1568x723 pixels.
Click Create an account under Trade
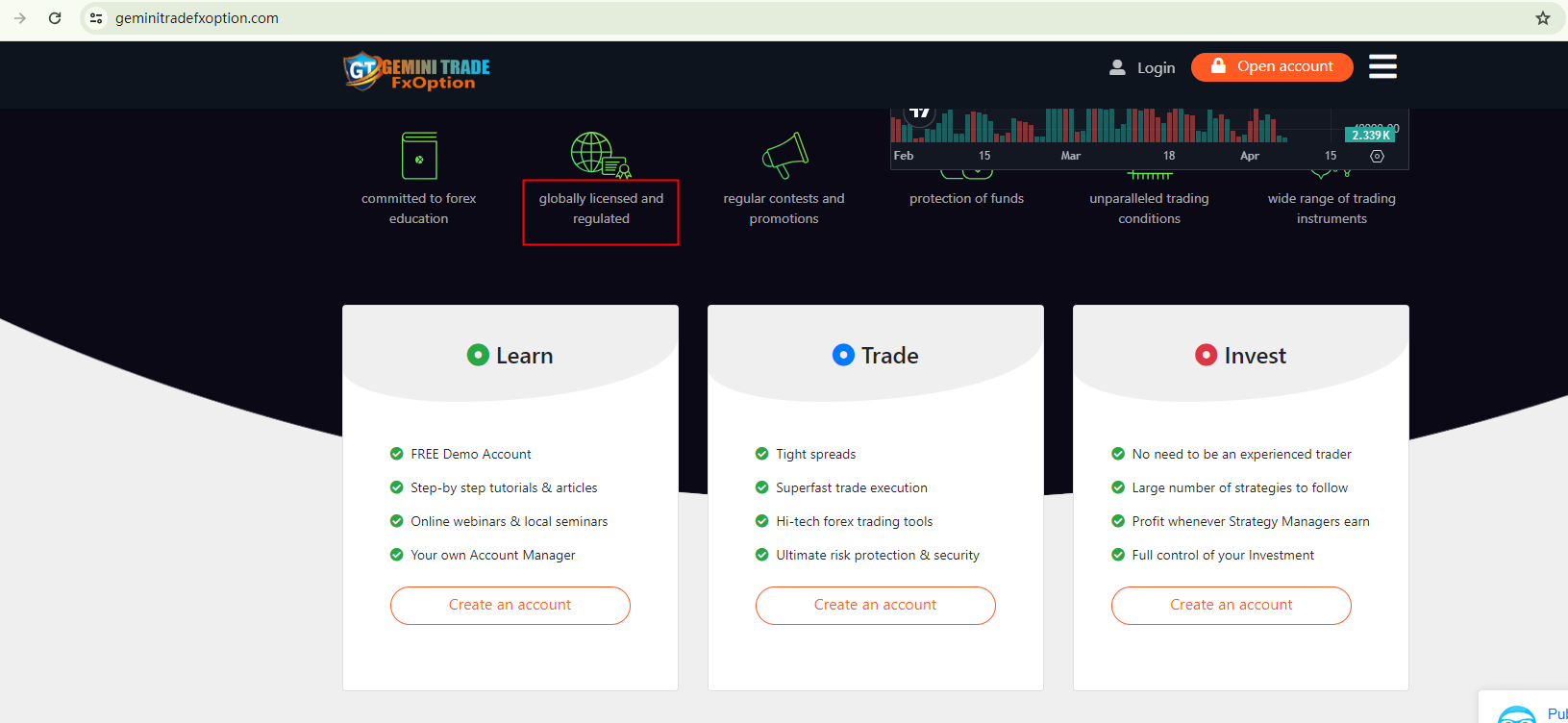click(x=875, y=606)
